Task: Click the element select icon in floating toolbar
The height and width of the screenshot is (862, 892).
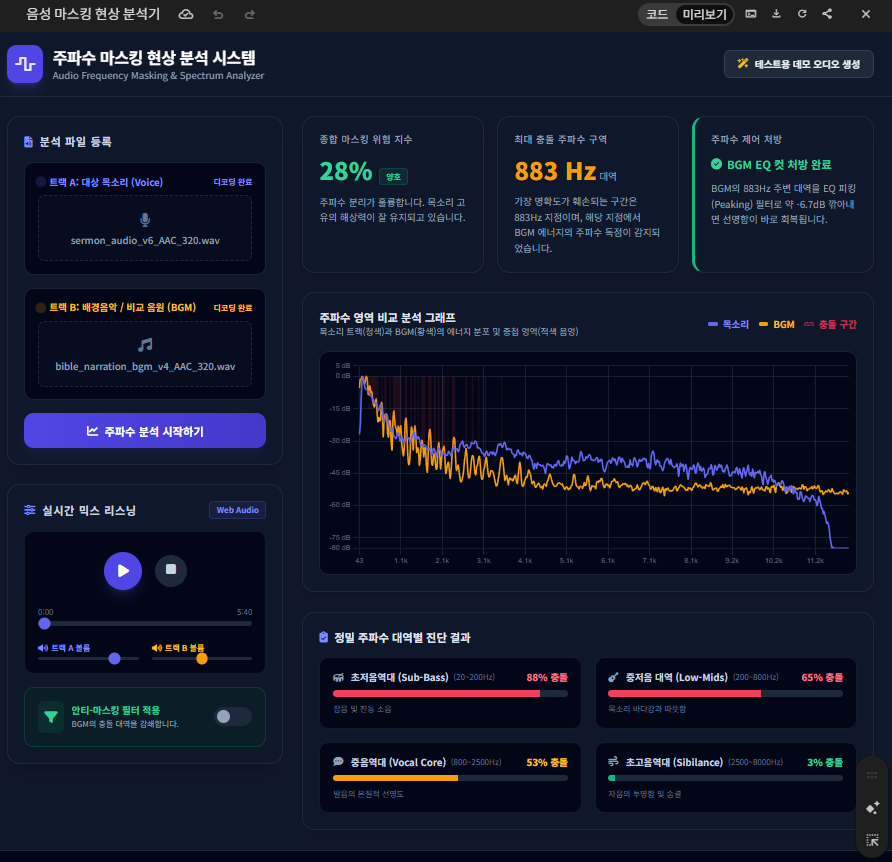Action: 872,840
